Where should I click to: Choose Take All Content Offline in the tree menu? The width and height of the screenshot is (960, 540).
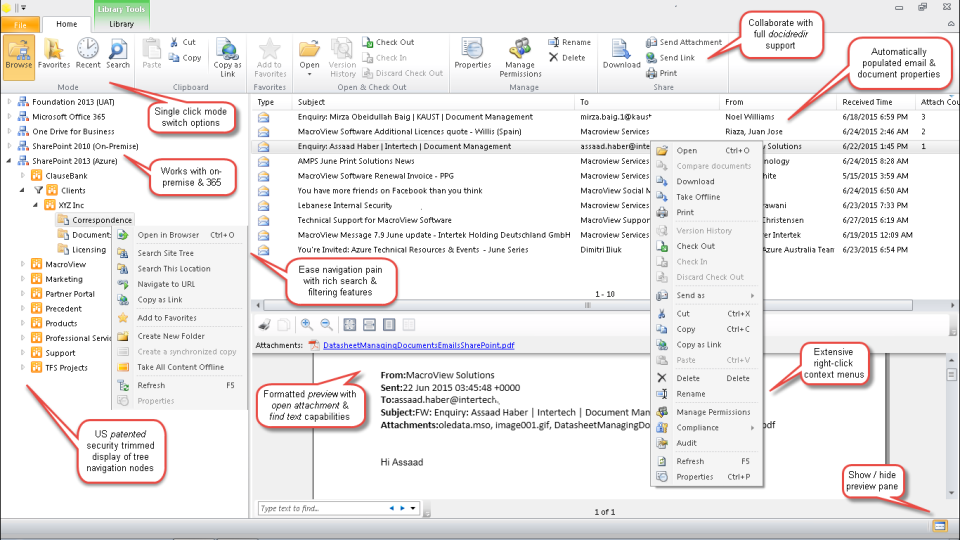pos(180,367)
